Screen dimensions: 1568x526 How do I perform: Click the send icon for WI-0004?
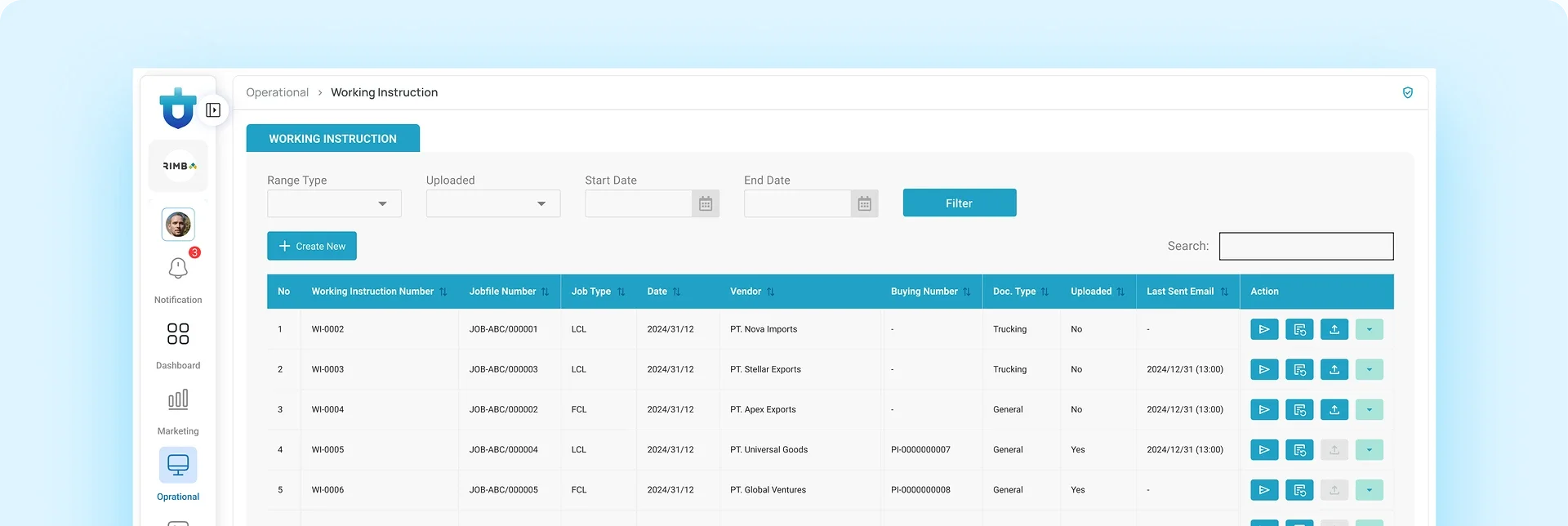(1264, 409)
